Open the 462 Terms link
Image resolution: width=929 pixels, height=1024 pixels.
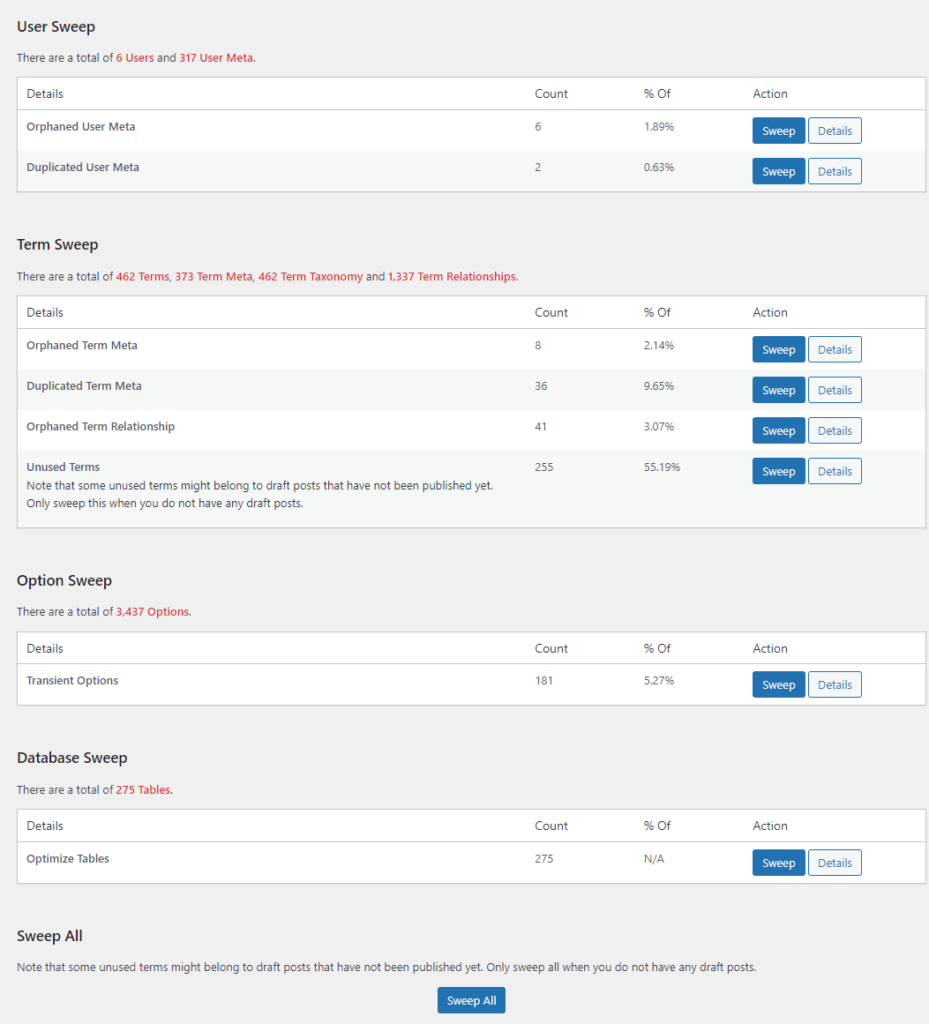pos(143,275)
